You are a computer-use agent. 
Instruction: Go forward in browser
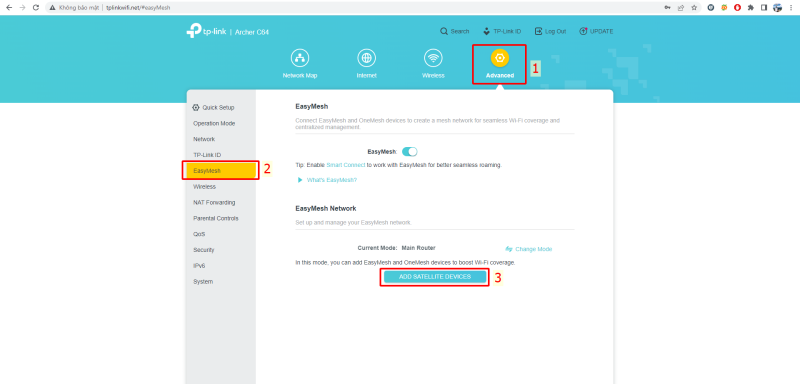tap(22, 8)
